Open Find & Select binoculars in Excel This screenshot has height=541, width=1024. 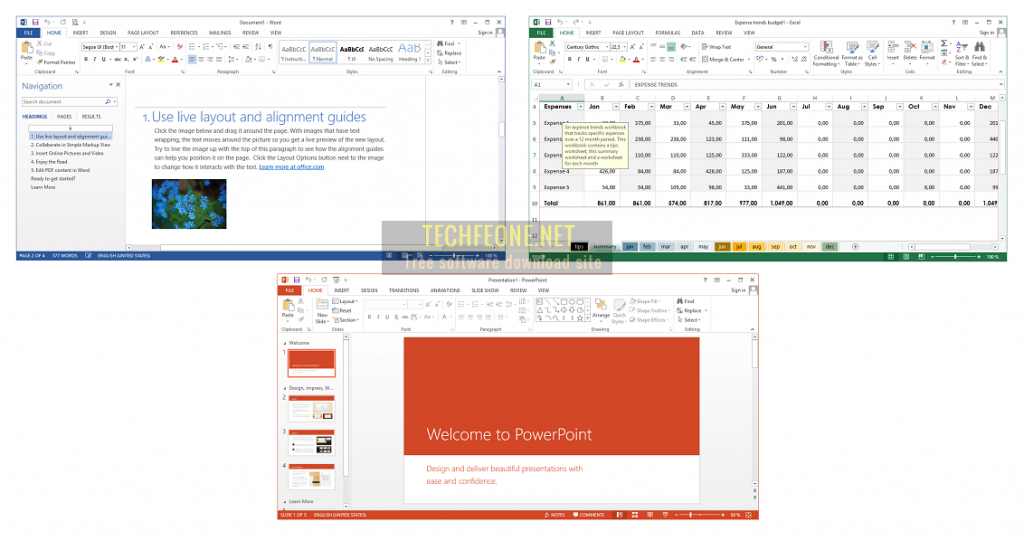click(x=979, y=54)
